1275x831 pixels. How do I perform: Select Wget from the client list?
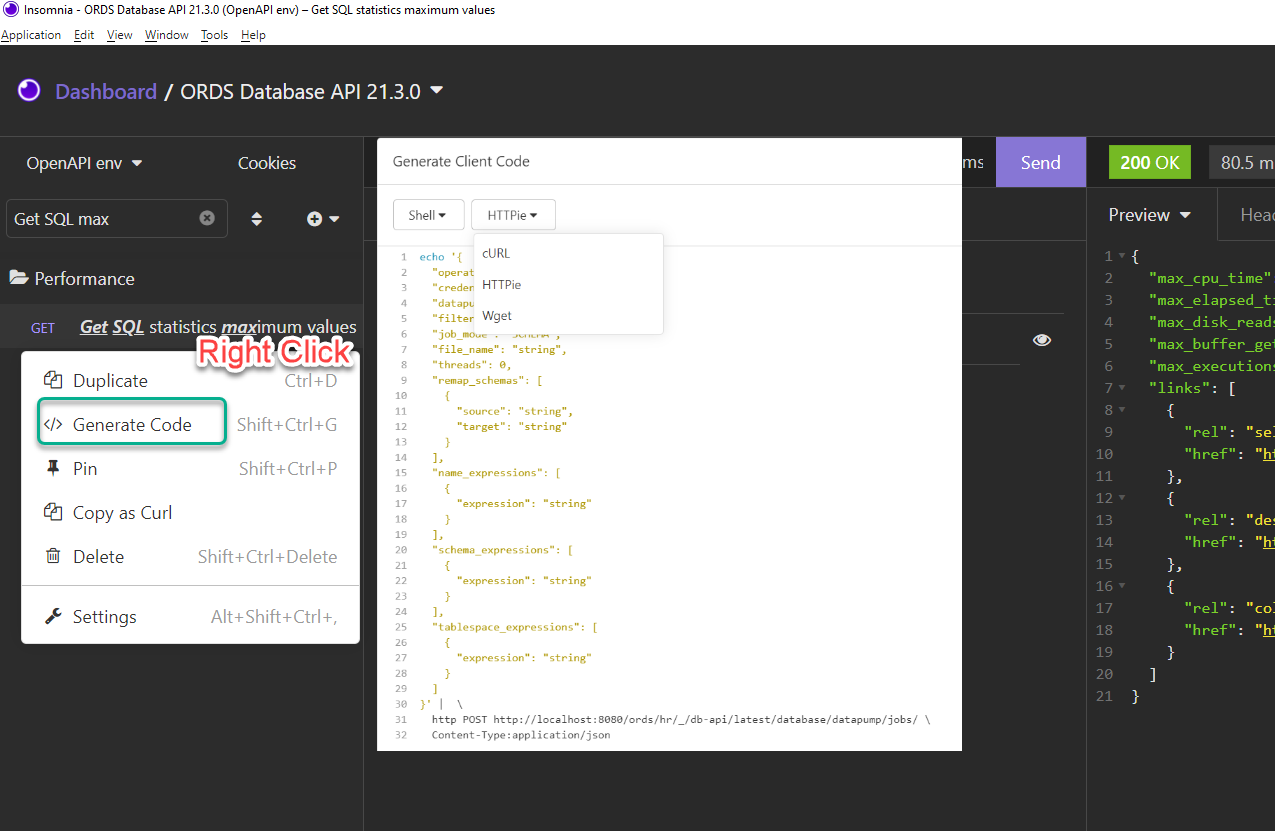pos(568,316)
